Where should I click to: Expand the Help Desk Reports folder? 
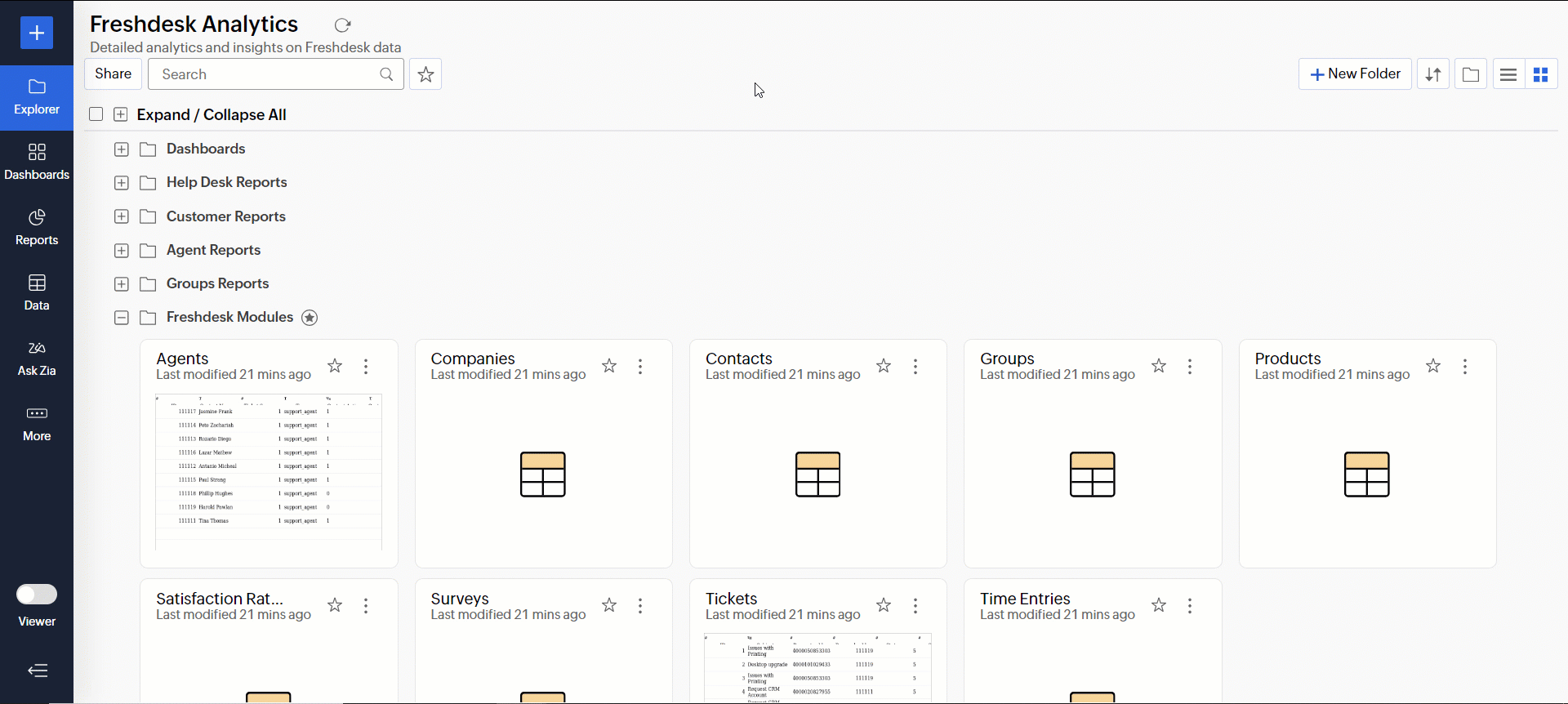[x=122, y=183]
